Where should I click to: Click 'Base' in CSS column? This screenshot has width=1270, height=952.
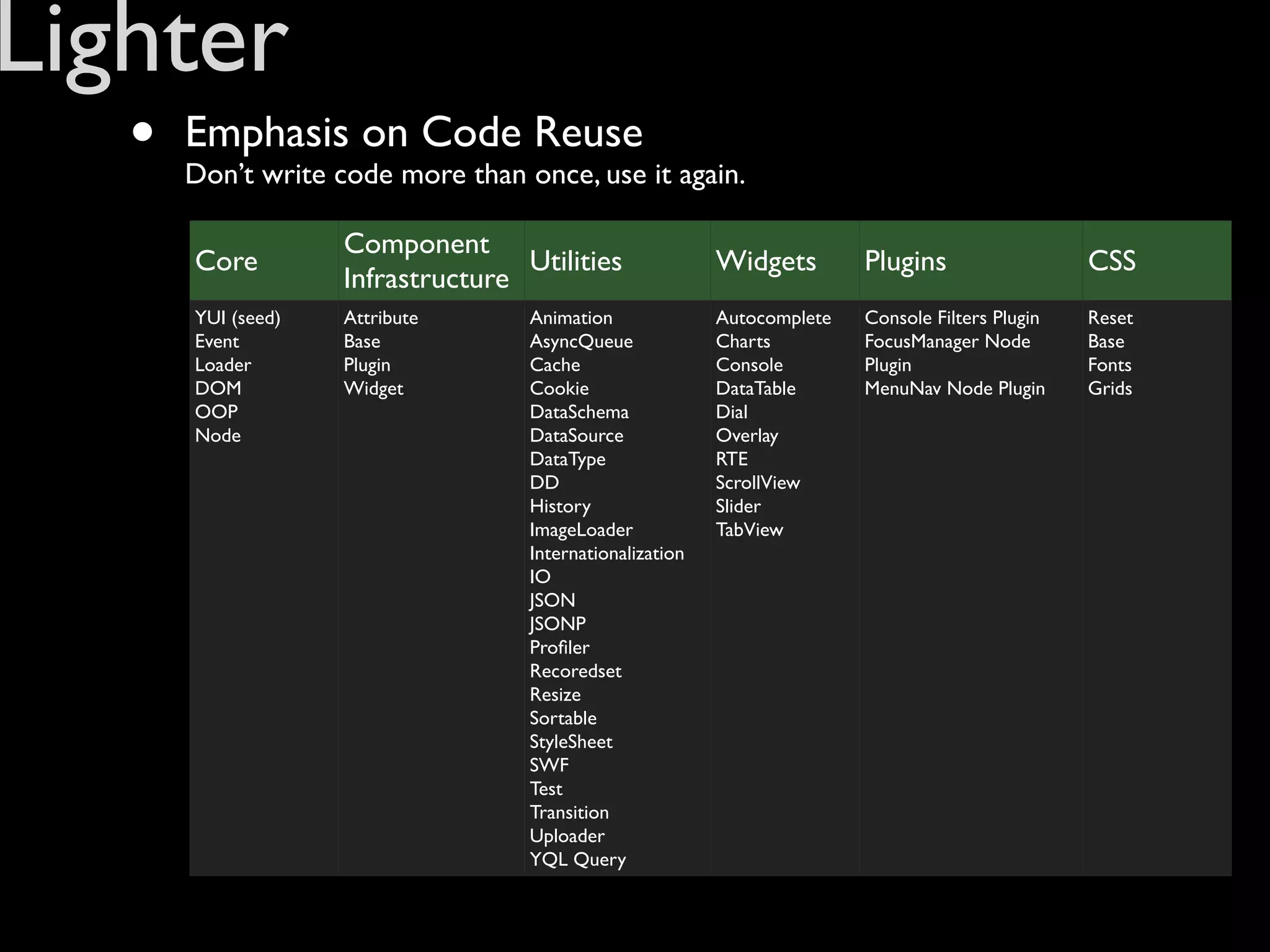coord(1106,342)
